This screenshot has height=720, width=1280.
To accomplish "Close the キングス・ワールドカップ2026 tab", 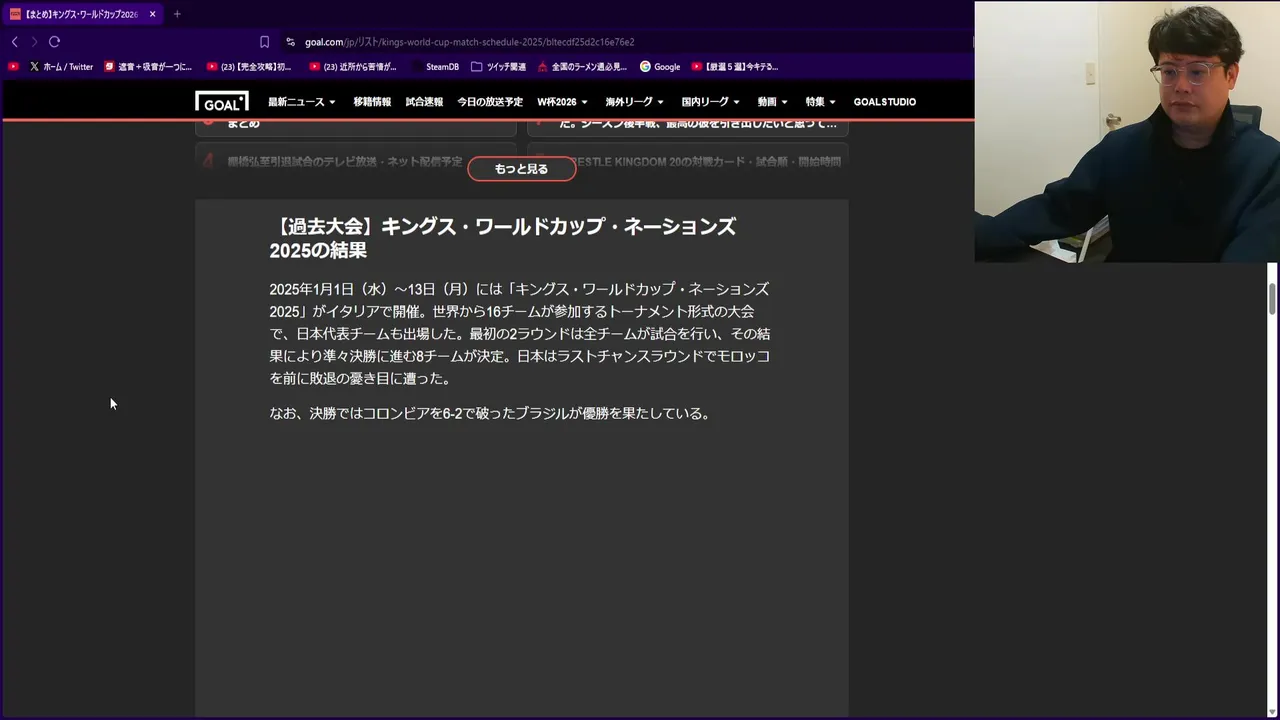I will 153,14.
